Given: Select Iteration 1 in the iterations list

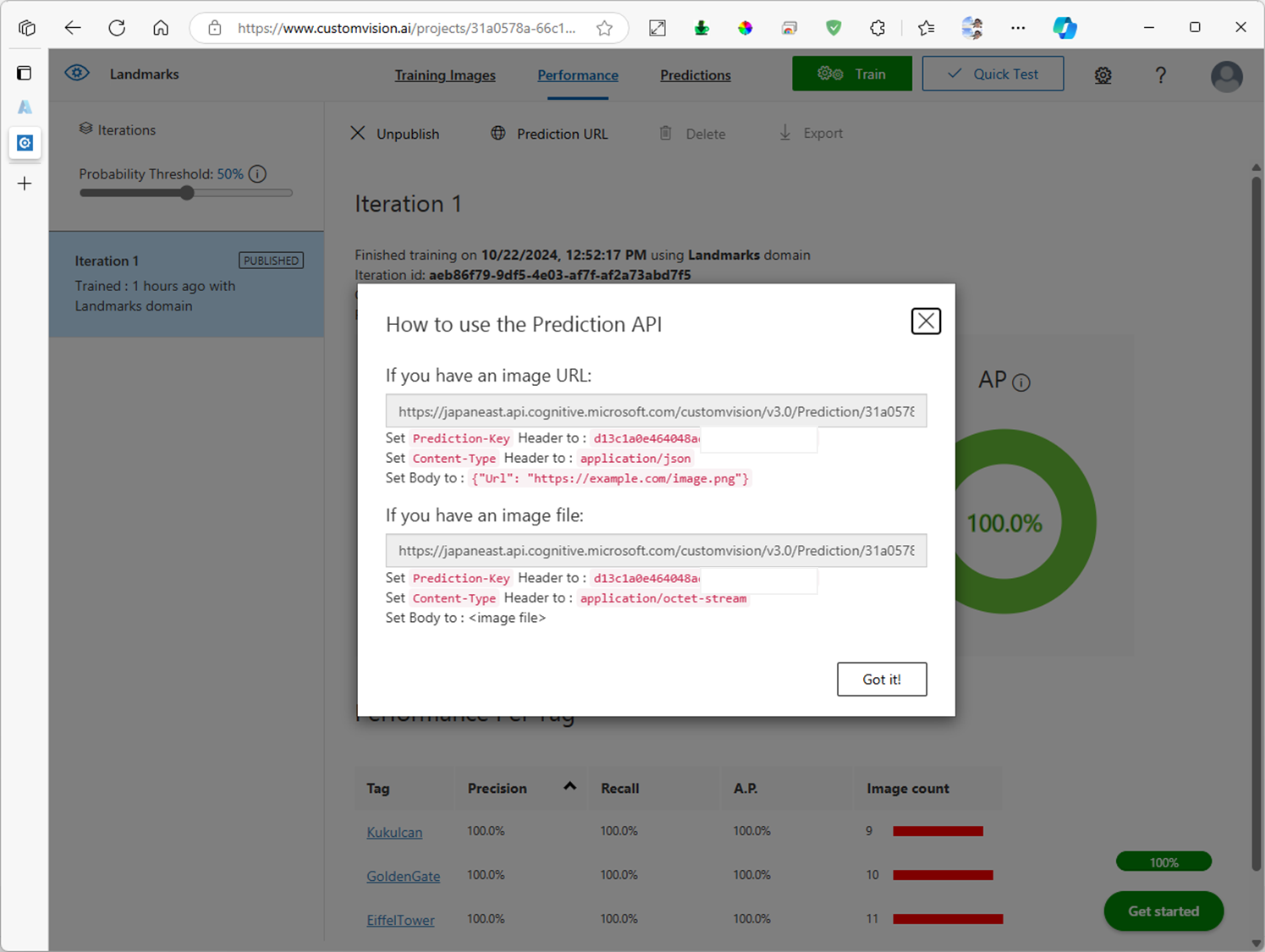Looking at the screenshot, I should coord(186,284).
